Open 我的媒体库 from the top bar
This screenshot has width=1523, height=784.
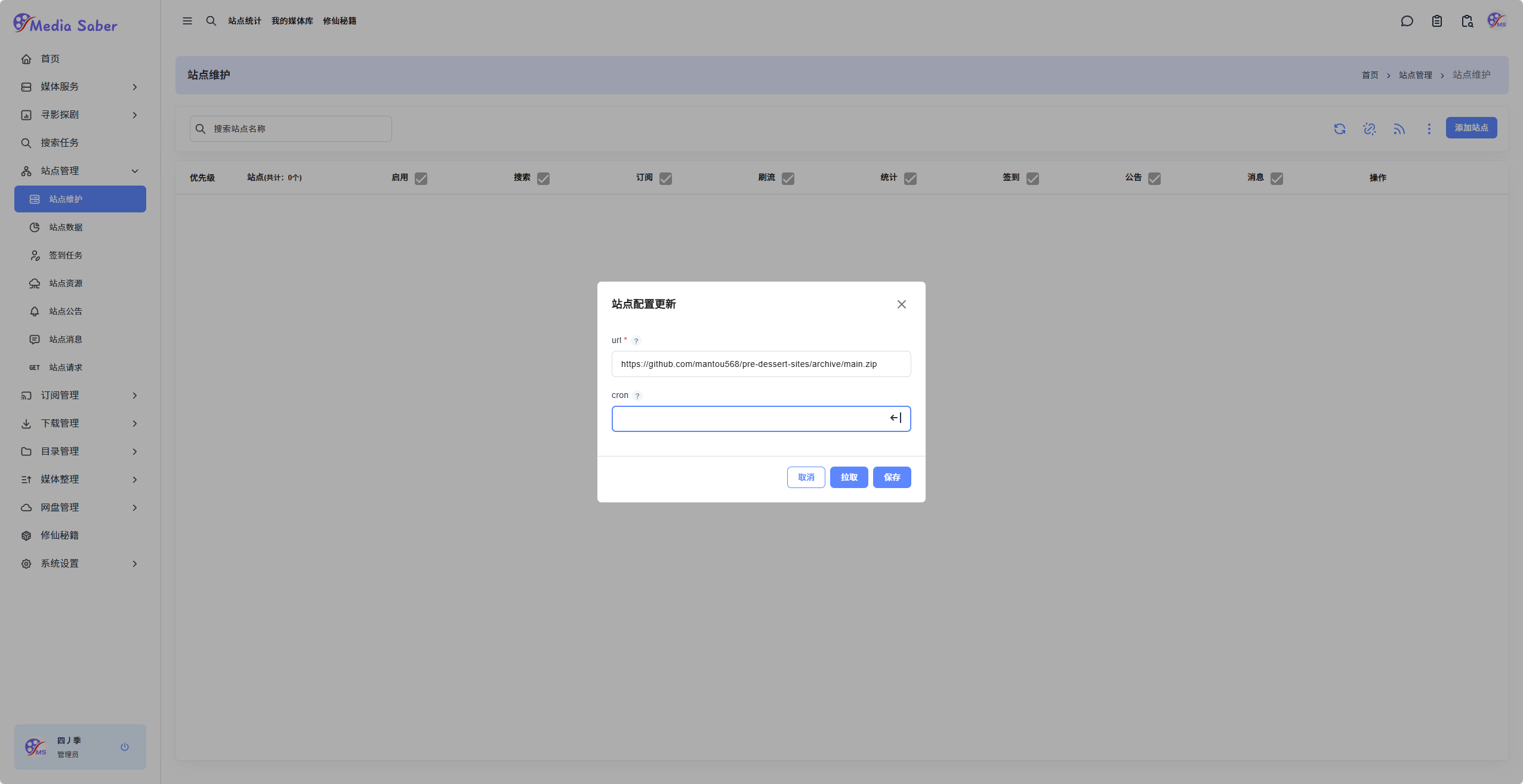click(292, 21)
